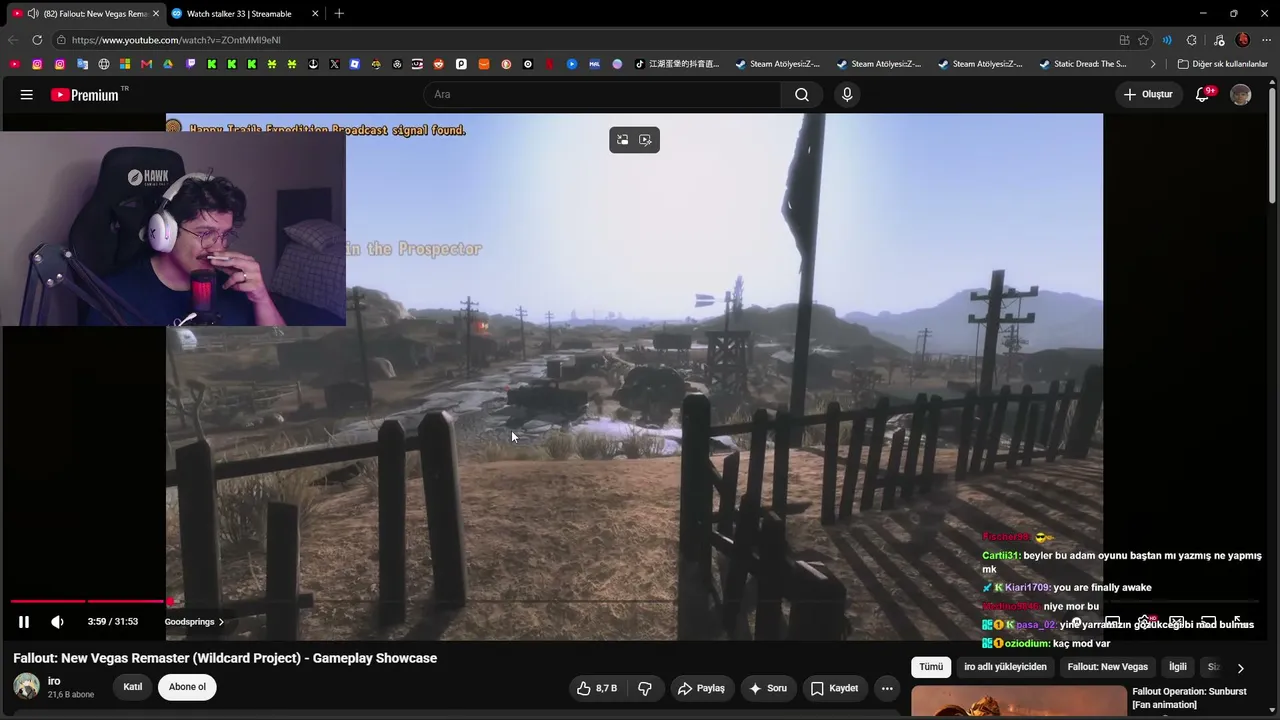This screenshot has width=1280, height=720.
Task: Start voice search with the microphone
Action: tap(847, 95)
